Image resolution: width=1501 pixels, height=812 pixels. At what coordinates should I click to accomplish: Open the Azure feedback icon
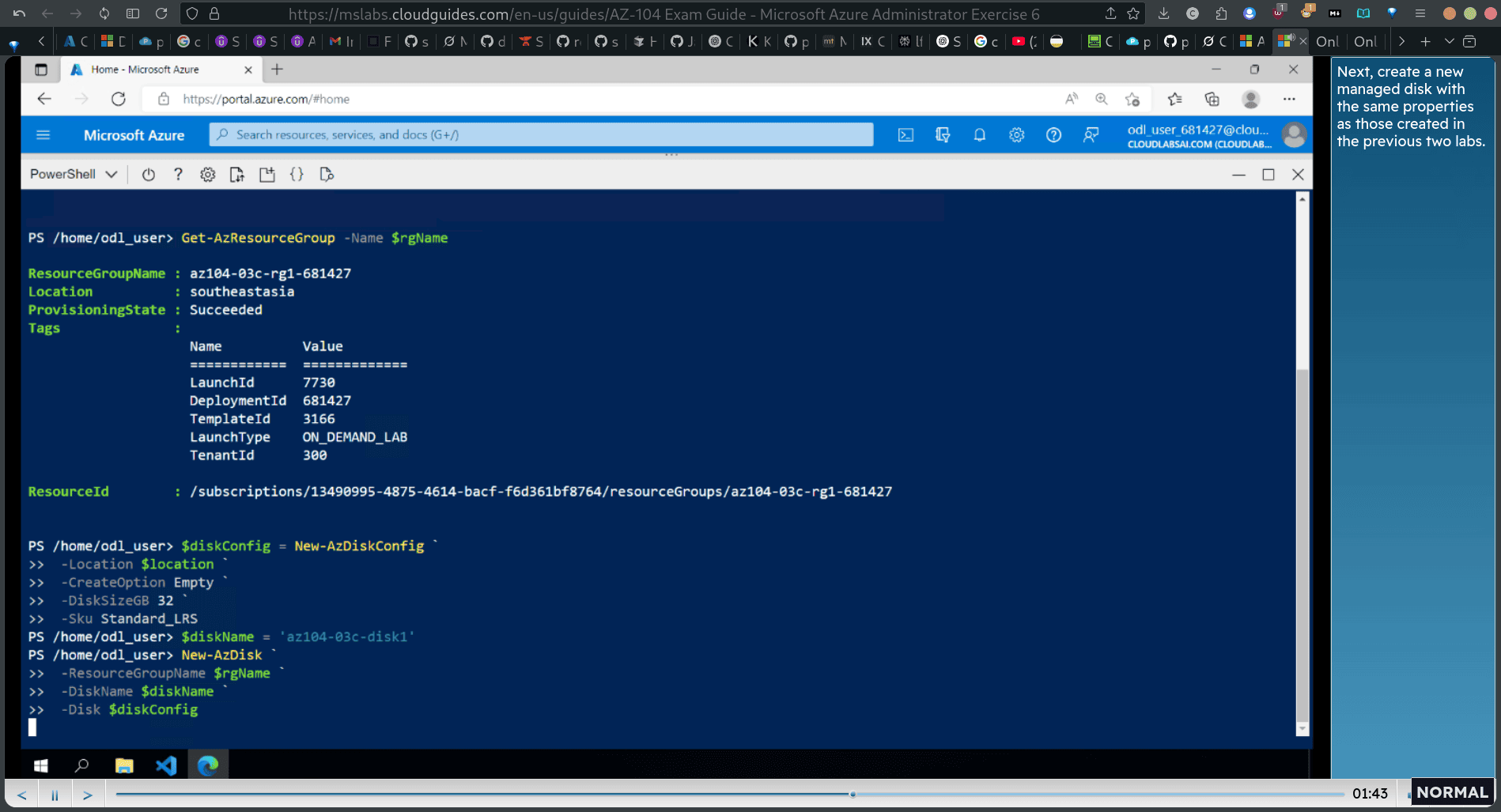pos(1091,135)
